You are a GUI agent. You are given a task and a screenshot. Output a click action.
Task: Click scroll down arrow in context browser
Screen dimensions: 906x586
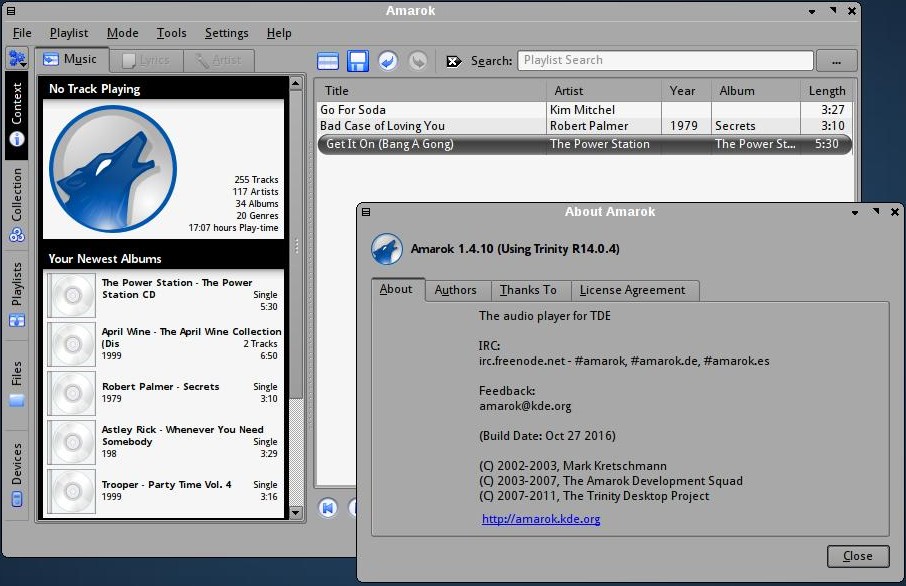(x=296, y=513)
